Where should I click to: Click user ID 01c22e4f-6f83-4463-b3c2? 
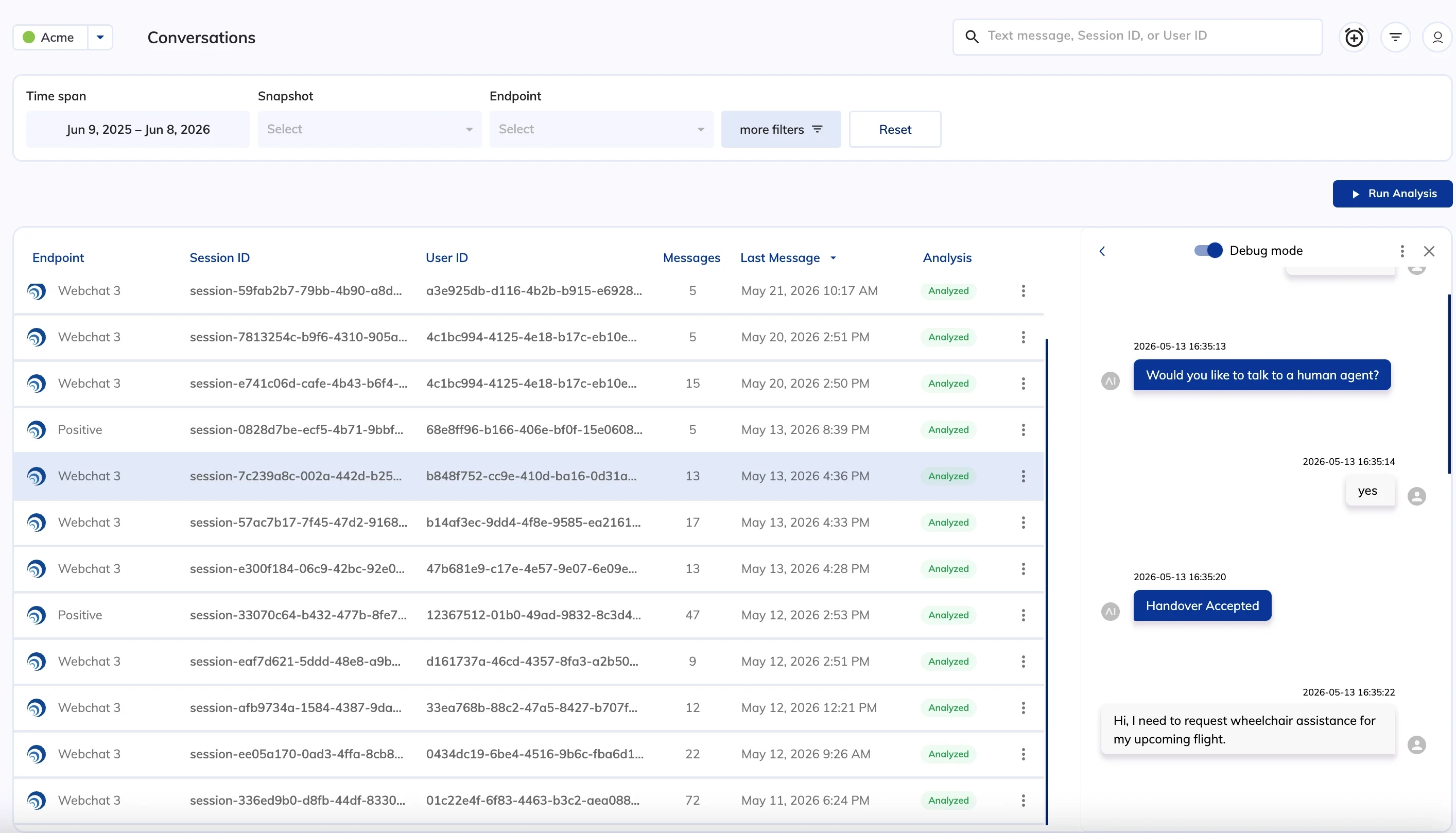coord(533,801)
